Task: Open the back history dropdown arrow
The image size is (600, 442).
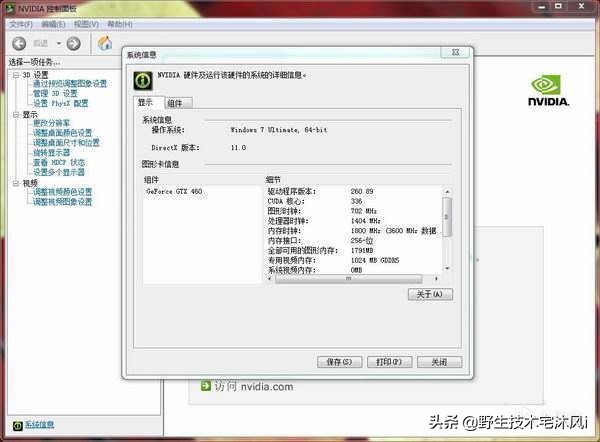Action: point(57,43)
